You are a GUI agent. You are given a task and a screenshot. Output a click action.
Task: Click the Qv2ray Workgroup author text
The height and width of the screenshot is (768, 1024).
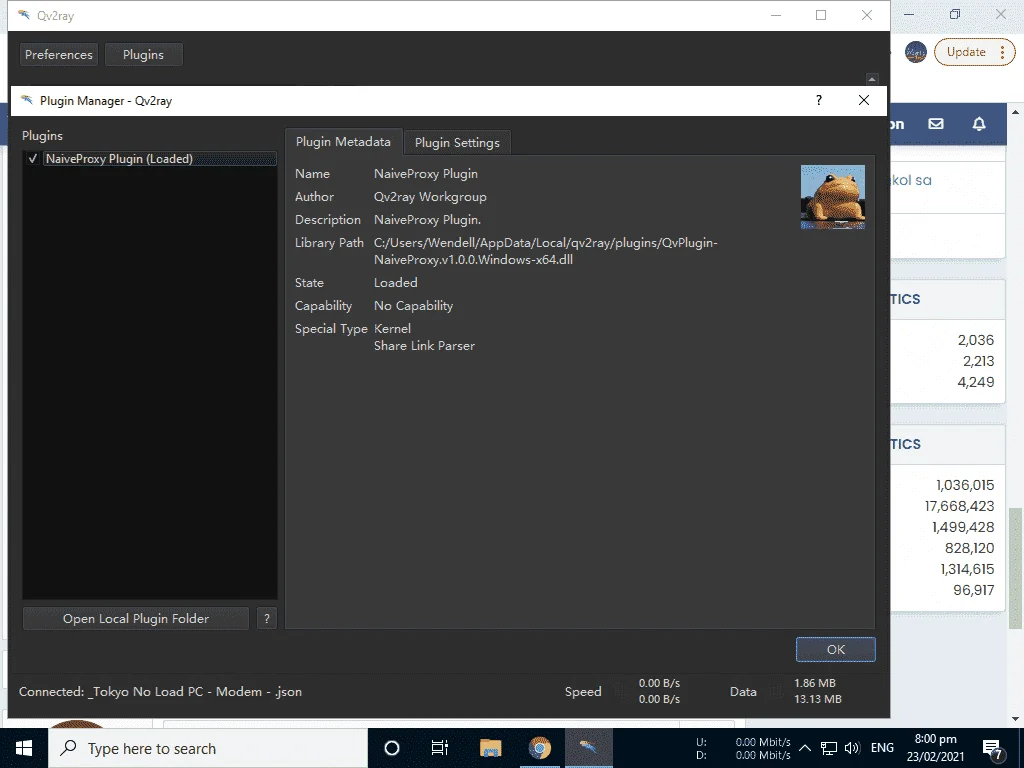coord(430,197)
